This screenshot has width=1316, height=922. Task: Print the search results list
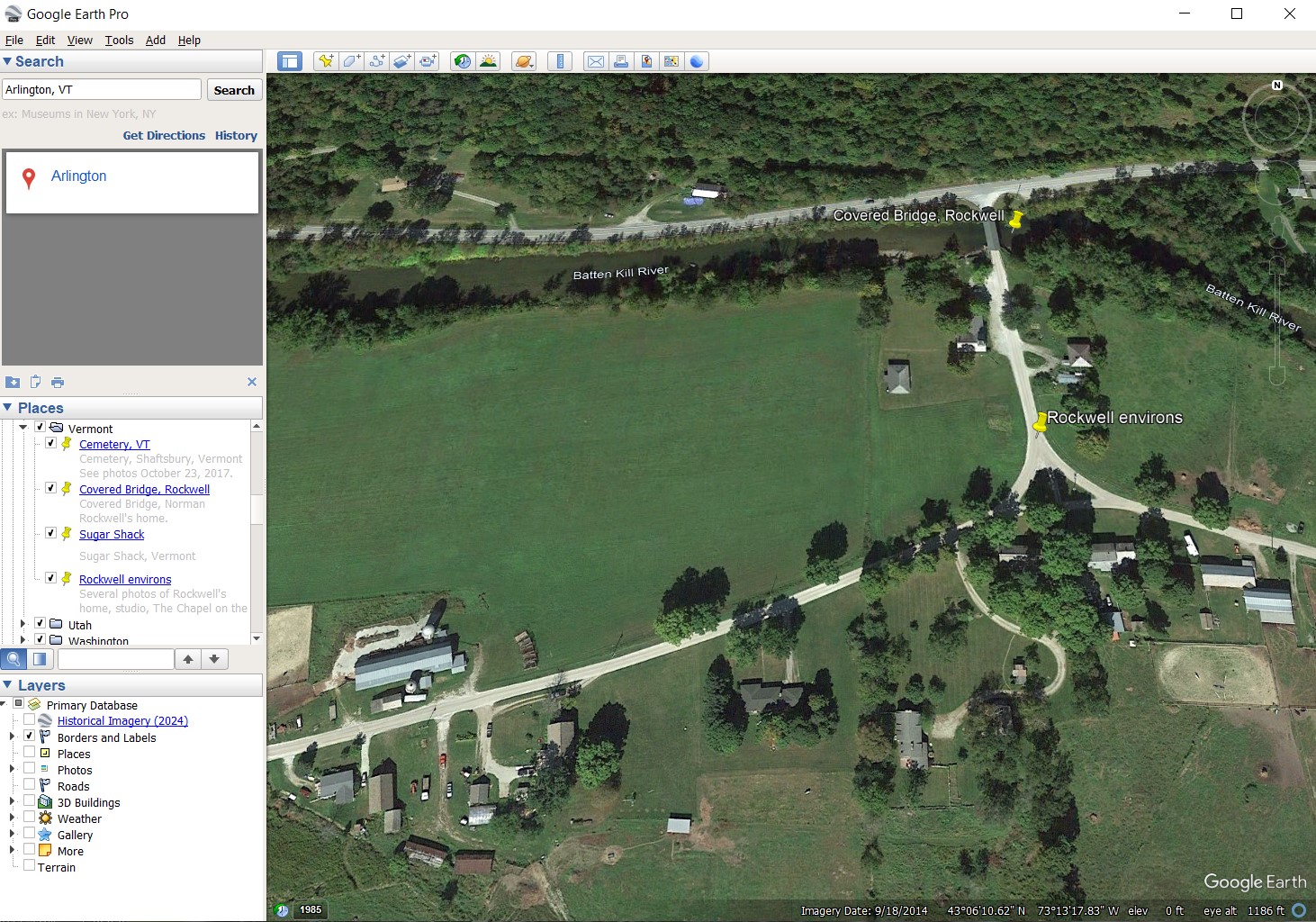(x=58, y=382)
